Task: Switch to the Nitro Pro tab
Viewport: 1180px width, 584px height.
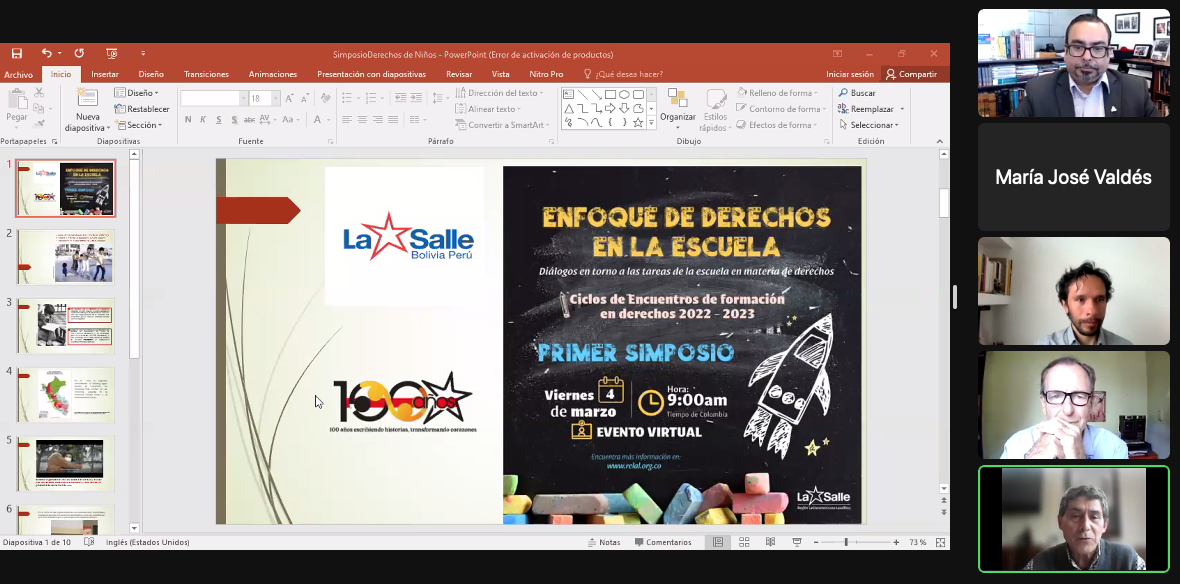Action: click(546, 75)
